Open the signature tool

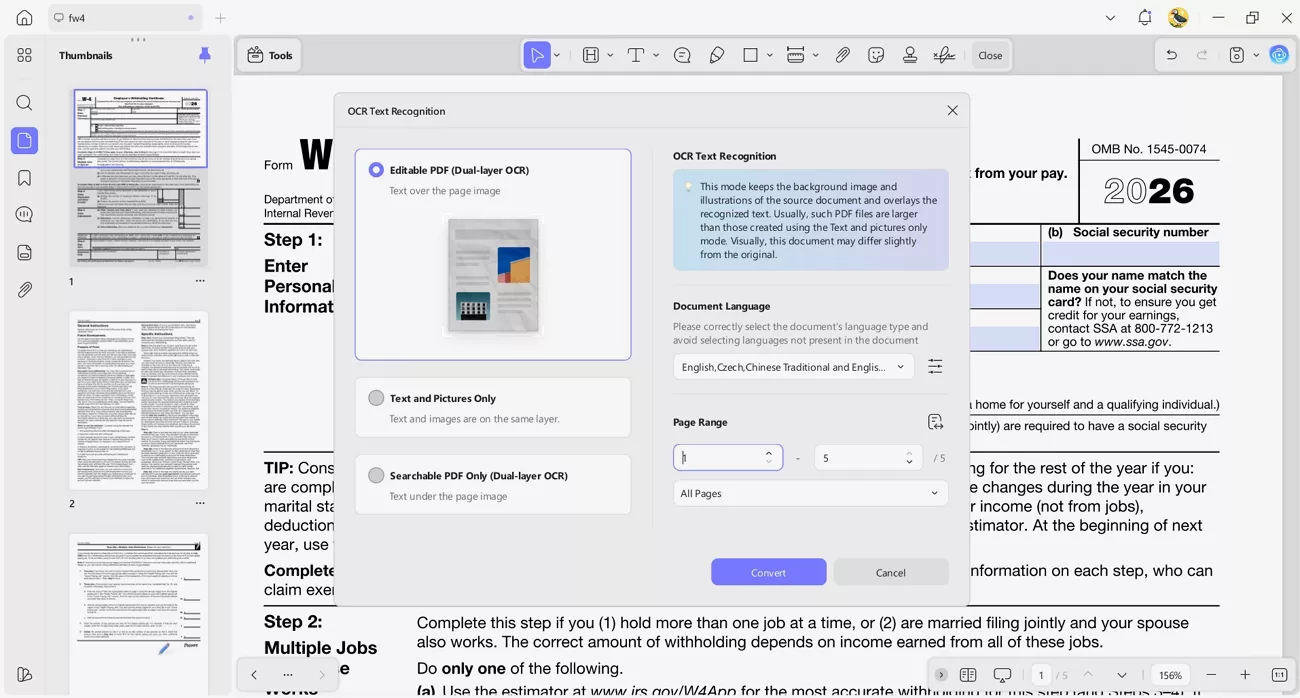(x=944, y=55)
